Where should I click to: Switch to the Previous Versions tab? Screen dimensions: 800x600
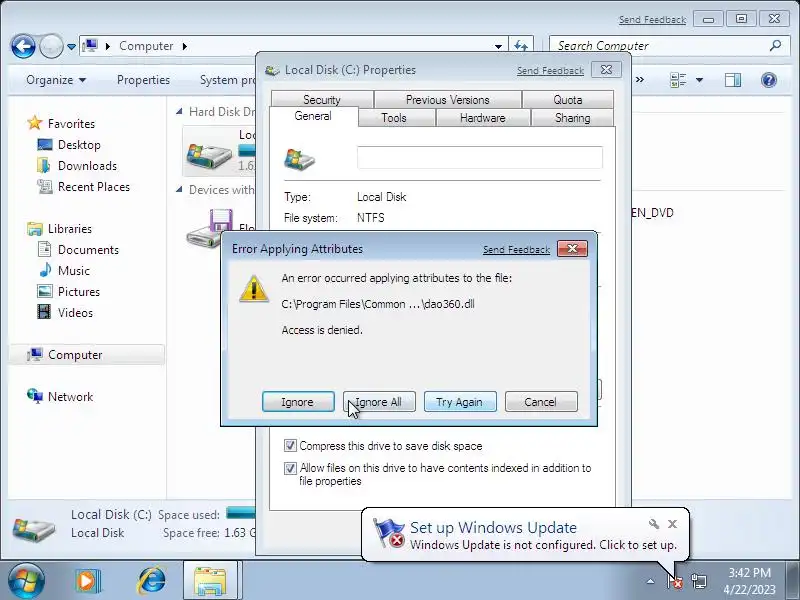coord(447,99)
